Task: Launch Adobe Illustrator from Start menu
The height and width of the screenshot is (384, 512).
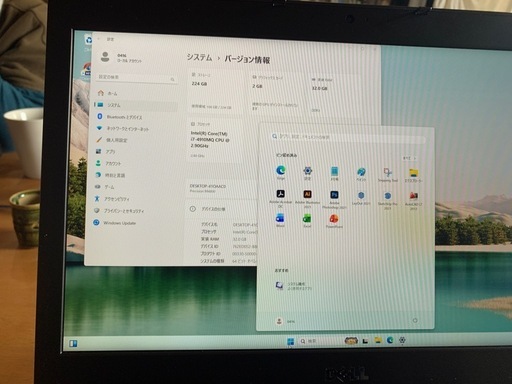Action: [307, 198]
